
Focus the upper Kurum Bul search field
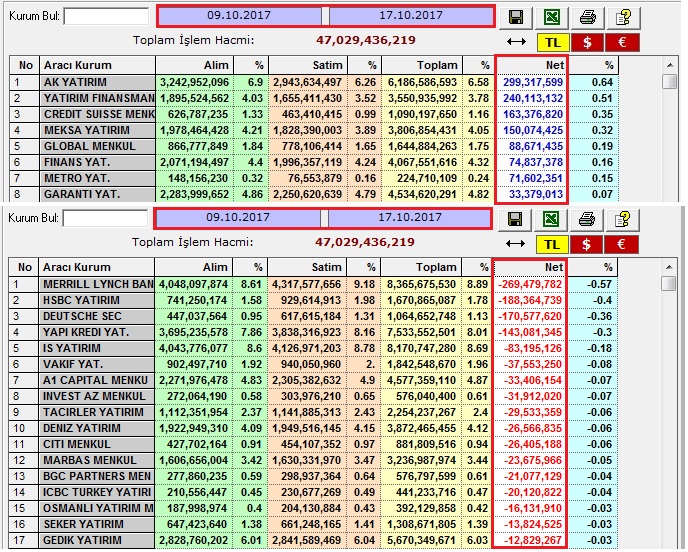coord(106,17)
